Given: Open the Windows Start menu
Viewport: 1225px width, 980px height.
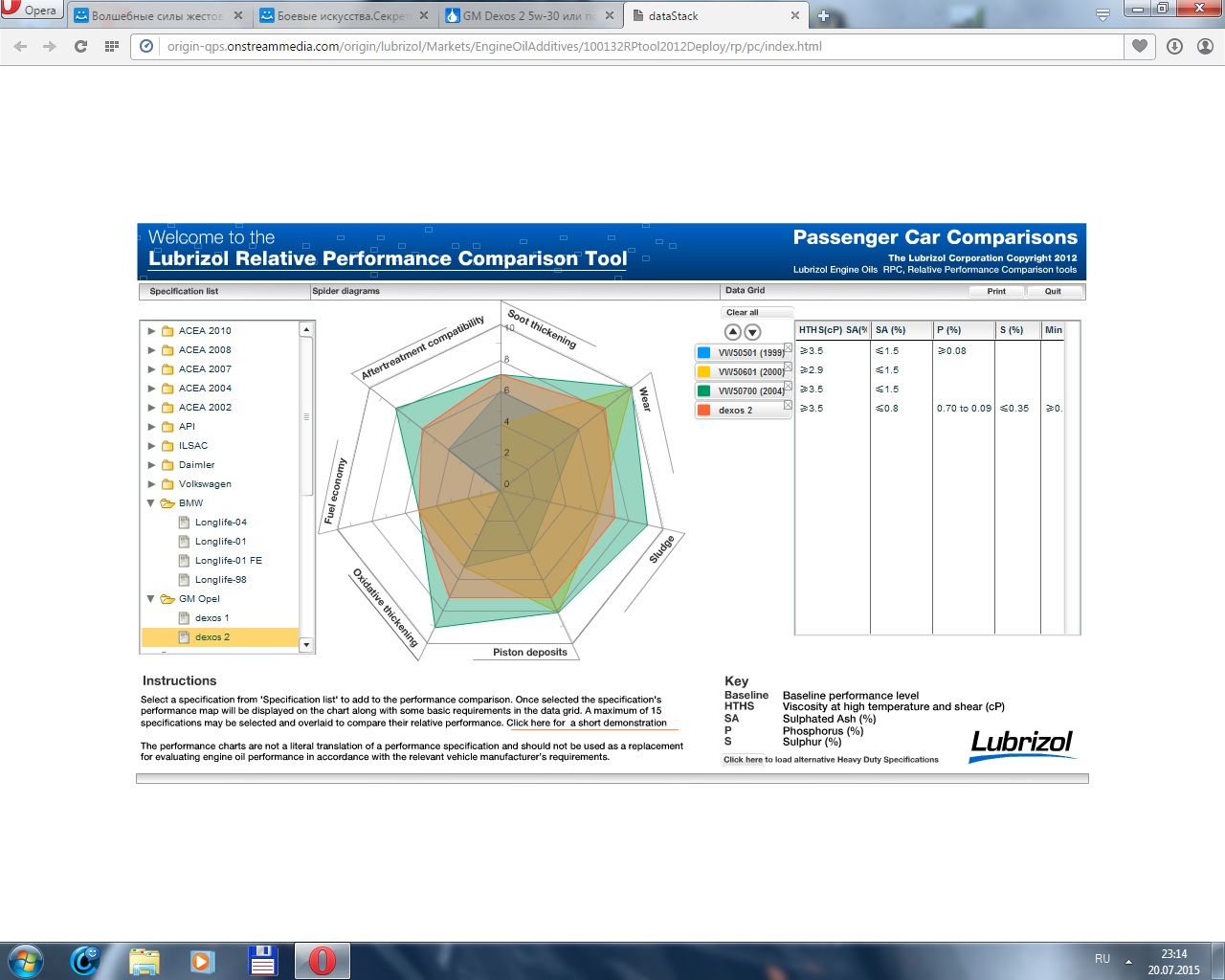Looking at the screenshot, I should 26,961.
